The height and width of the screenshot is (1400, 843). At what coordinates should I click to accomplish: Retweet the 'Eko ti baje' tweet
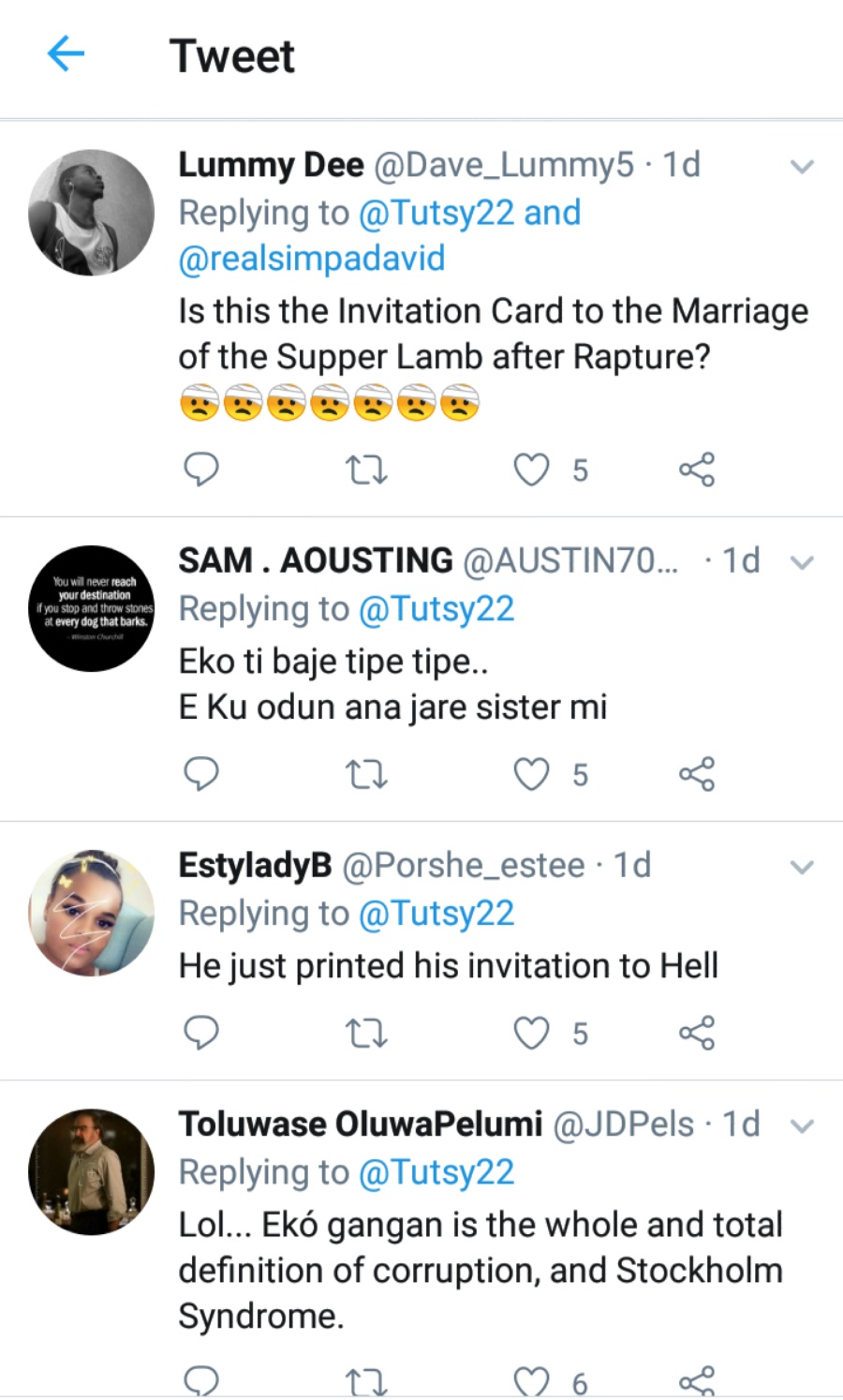click(x=366, y=775)
